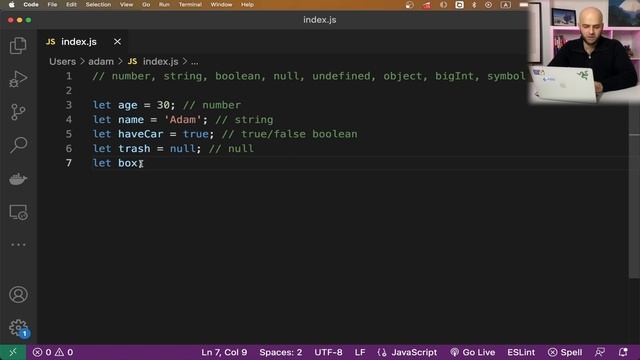640x360 pixels.
Task: Open the View menu
Action: (x=126, y=4)
